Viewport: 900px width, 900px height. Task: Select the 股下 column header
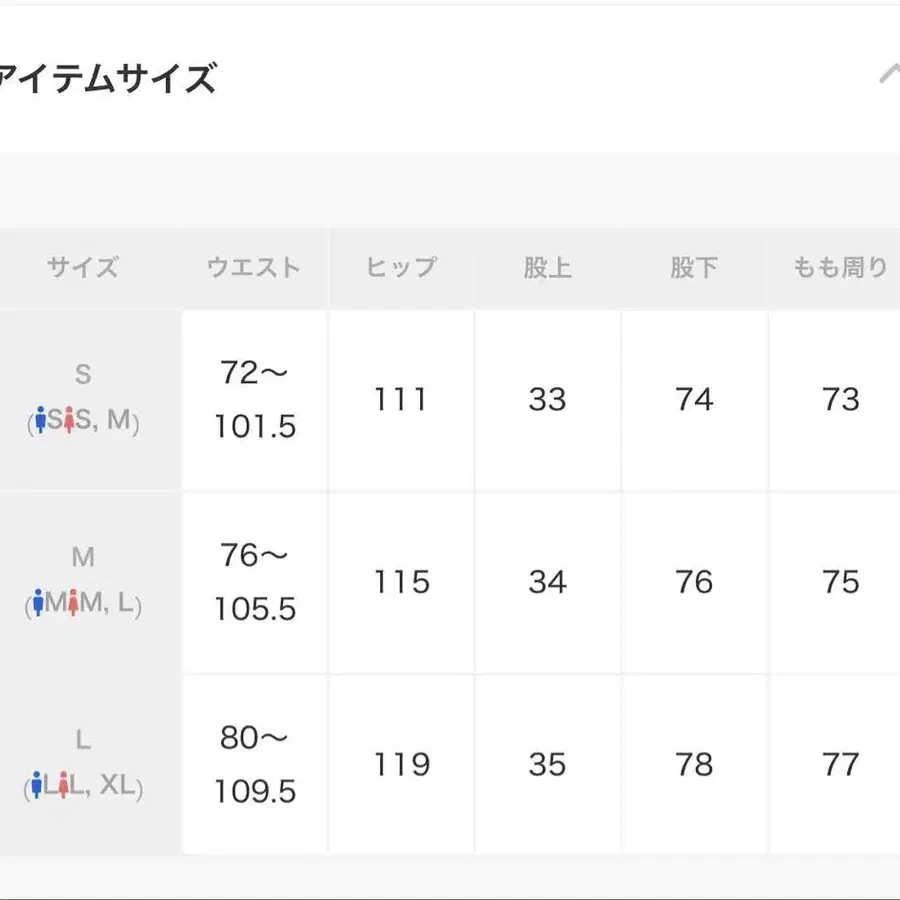click(x=694, y=267)
